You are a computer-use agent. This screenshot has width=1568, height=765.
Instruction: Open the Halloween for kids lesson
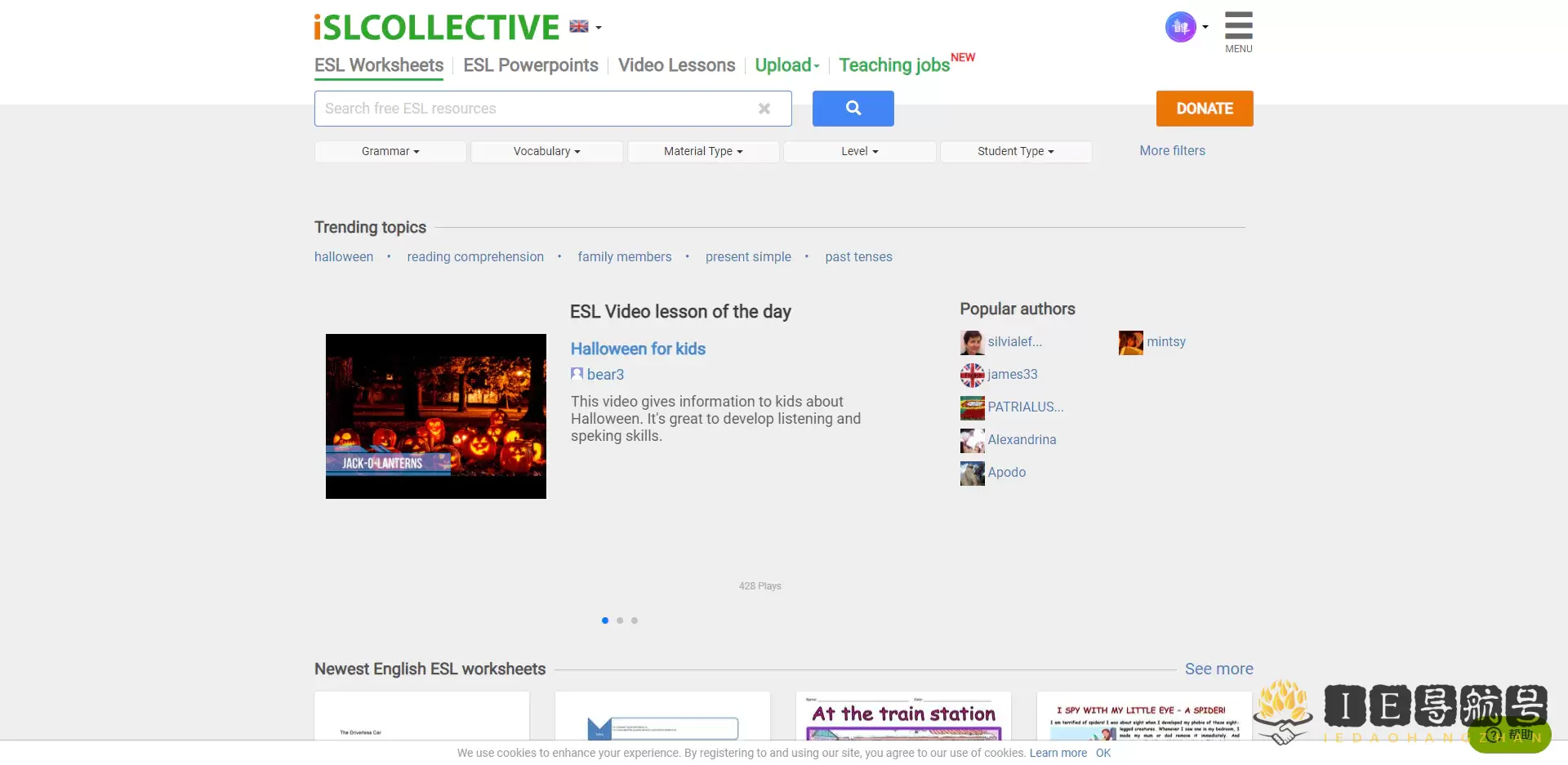click(x=638, y=349)
